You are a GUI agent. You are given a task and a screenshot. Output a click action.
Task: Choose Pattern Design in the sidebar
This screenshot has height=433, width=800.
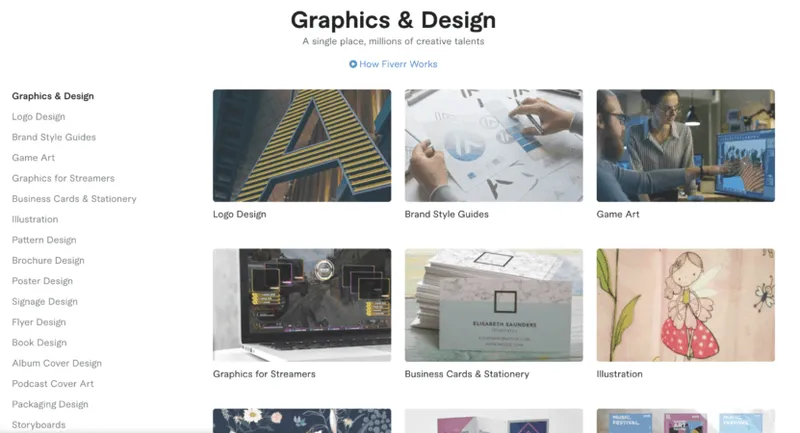pyautogui.click(x=44, y=240)
